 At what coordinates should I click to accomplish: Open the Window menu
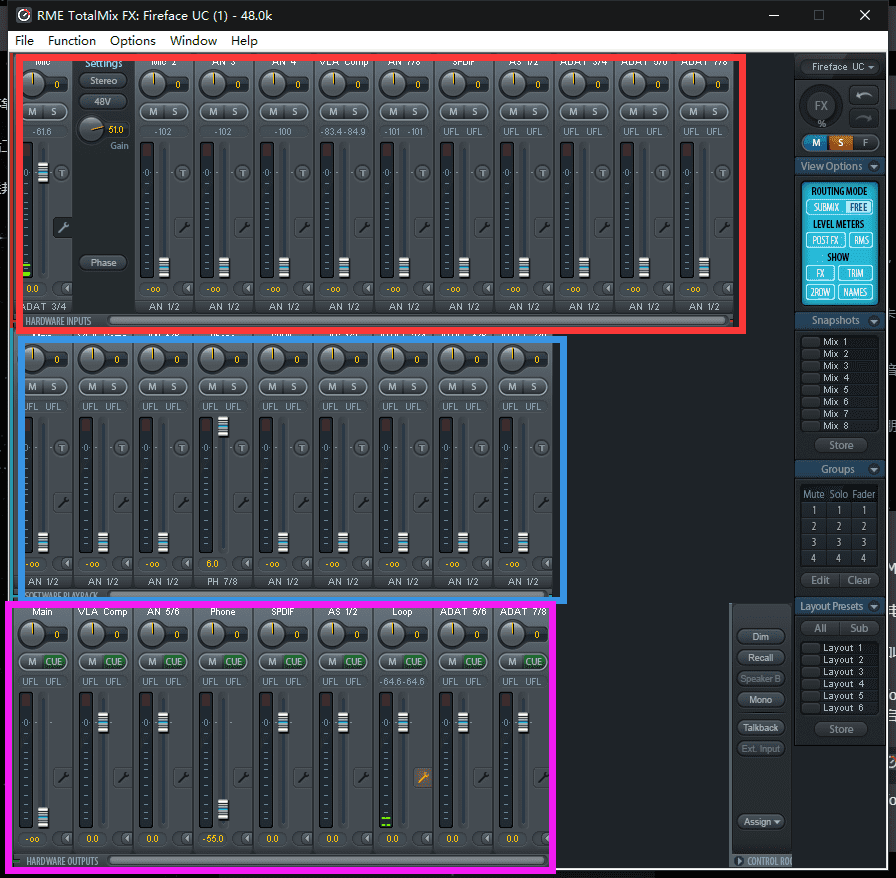193,41
